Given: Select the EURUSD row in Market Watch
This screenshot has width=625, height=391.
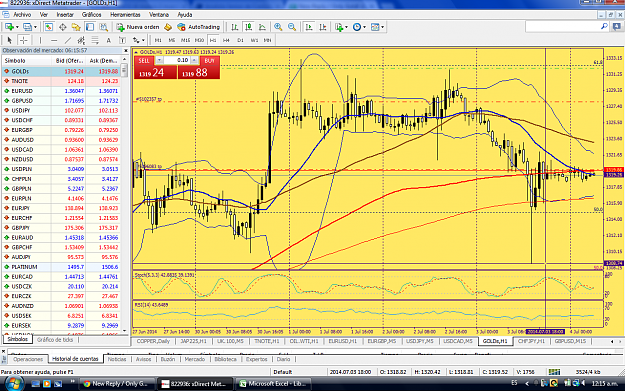Looking at the screenshot, I should coord(61,91).
